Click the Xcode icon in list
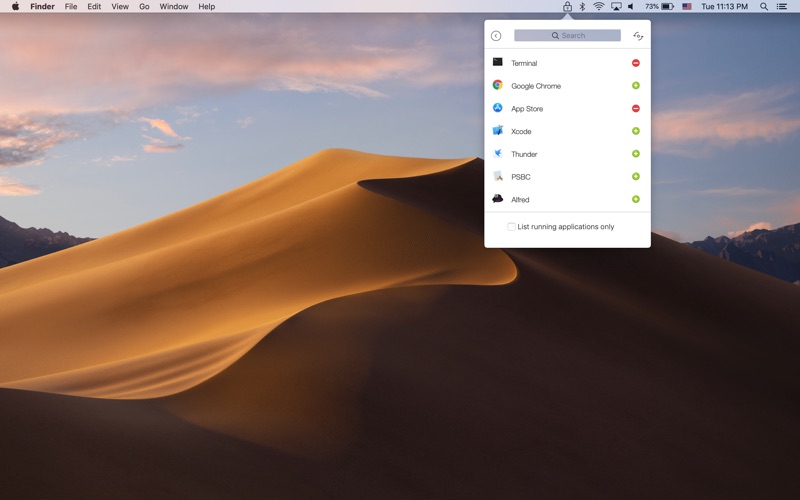The width and height of the screenshot is (800, 500). click(x=497, y=131)
